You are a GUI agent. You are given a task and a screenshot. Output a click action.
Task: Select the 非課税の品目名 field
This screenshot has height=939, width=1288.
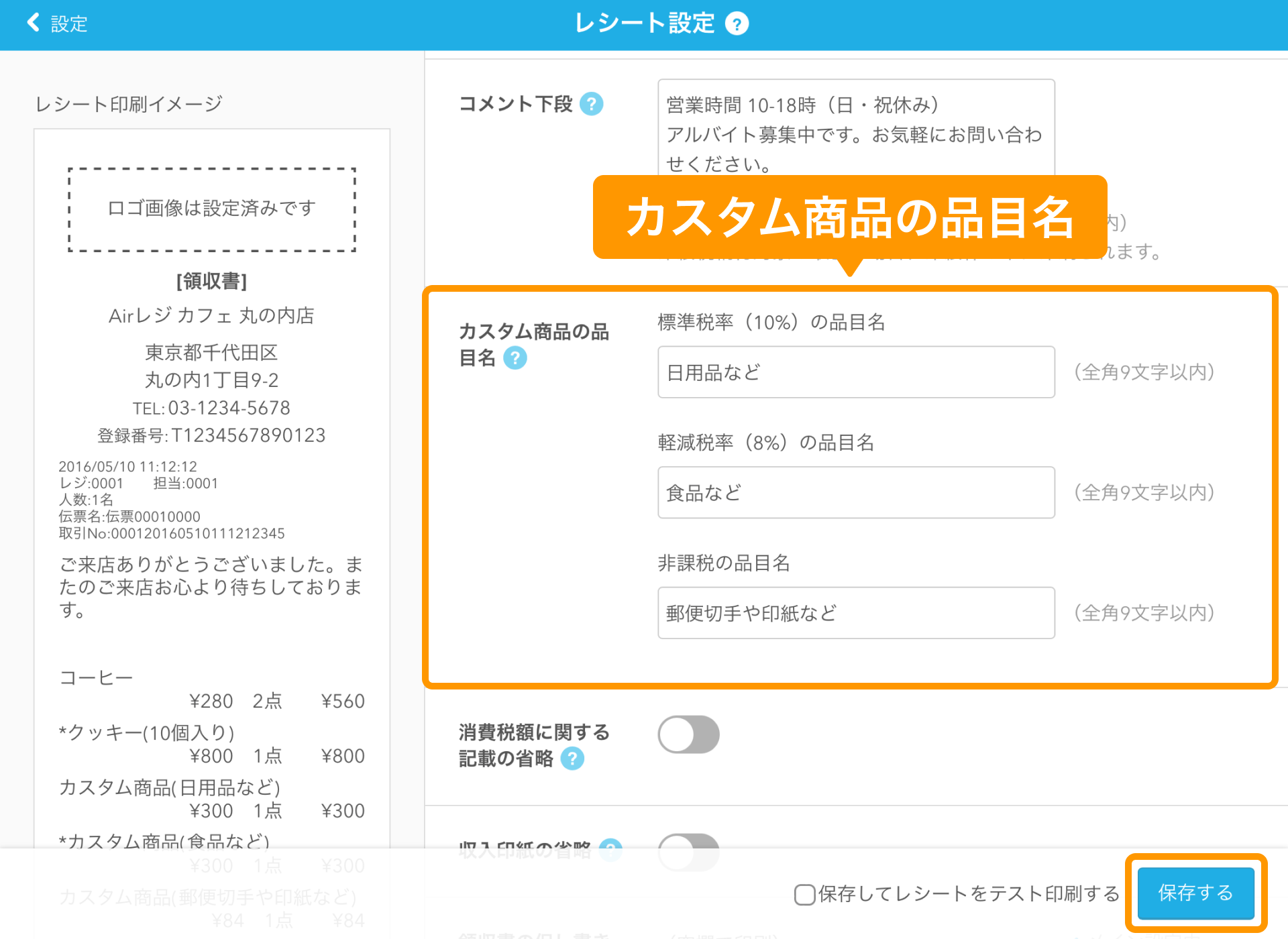[x=722, y=563]
